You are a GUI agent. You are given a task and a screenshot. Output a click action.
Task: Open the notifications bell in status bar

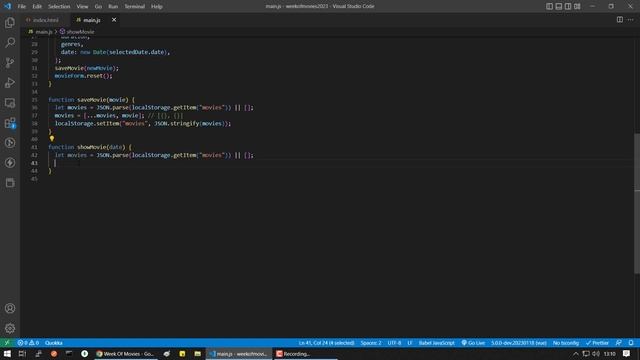pos(631,343)
